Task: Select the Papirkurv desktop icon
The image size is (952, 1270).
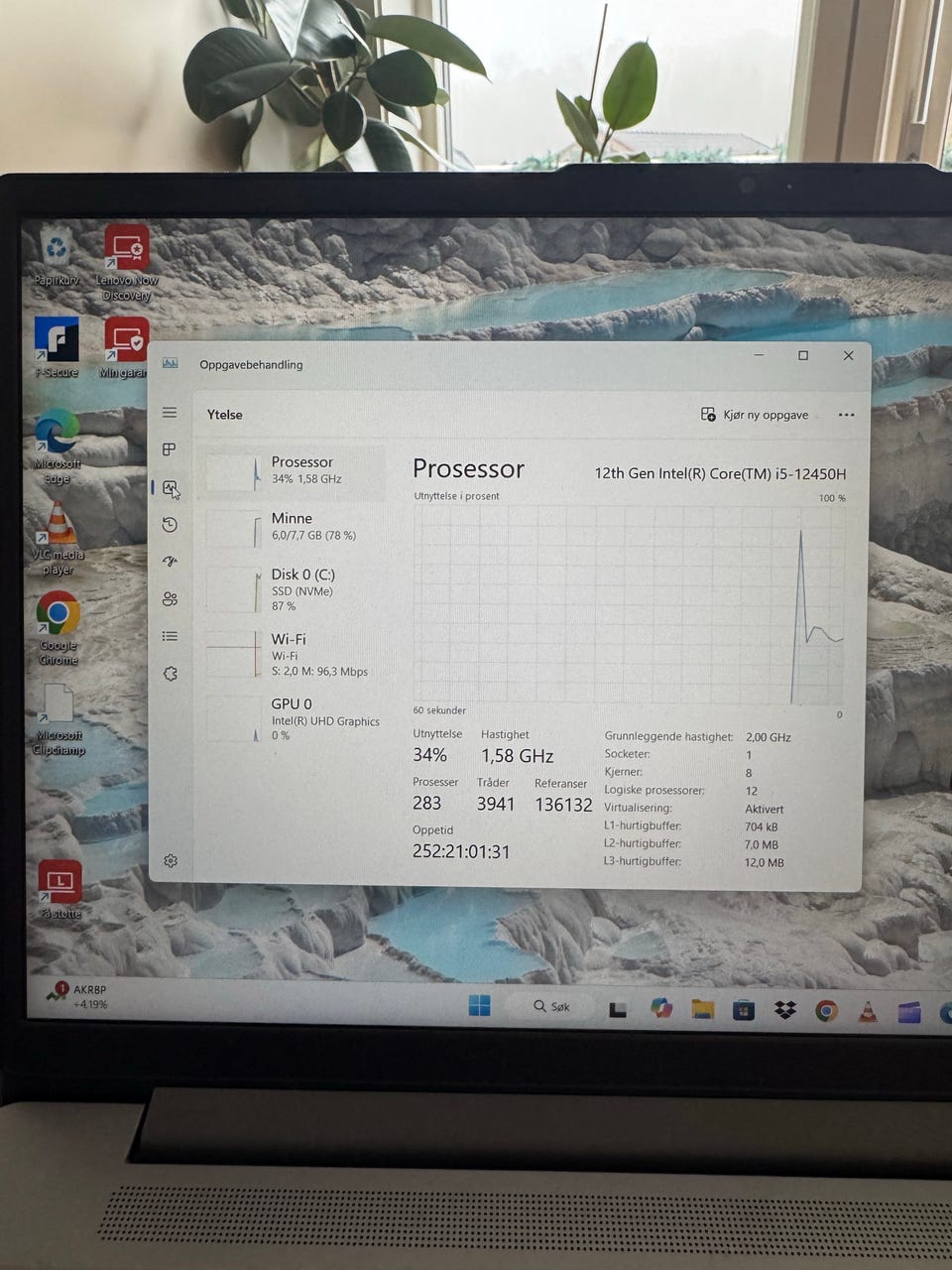Action: 57,255
